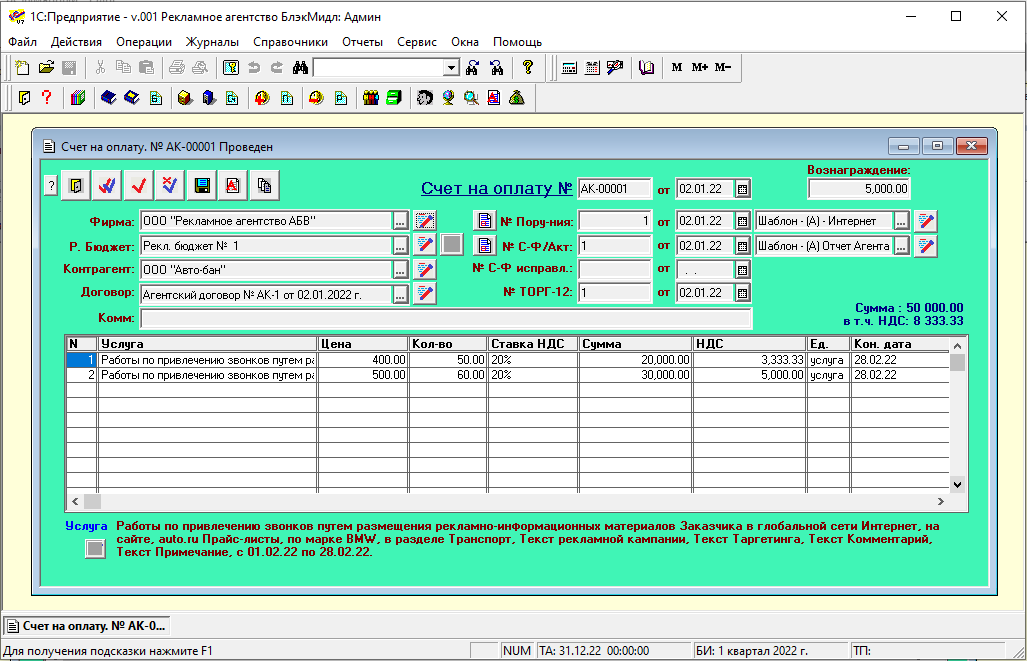
Task: Open calendar picker for № С-Ф исправл. date
Action: pos(742,270)
